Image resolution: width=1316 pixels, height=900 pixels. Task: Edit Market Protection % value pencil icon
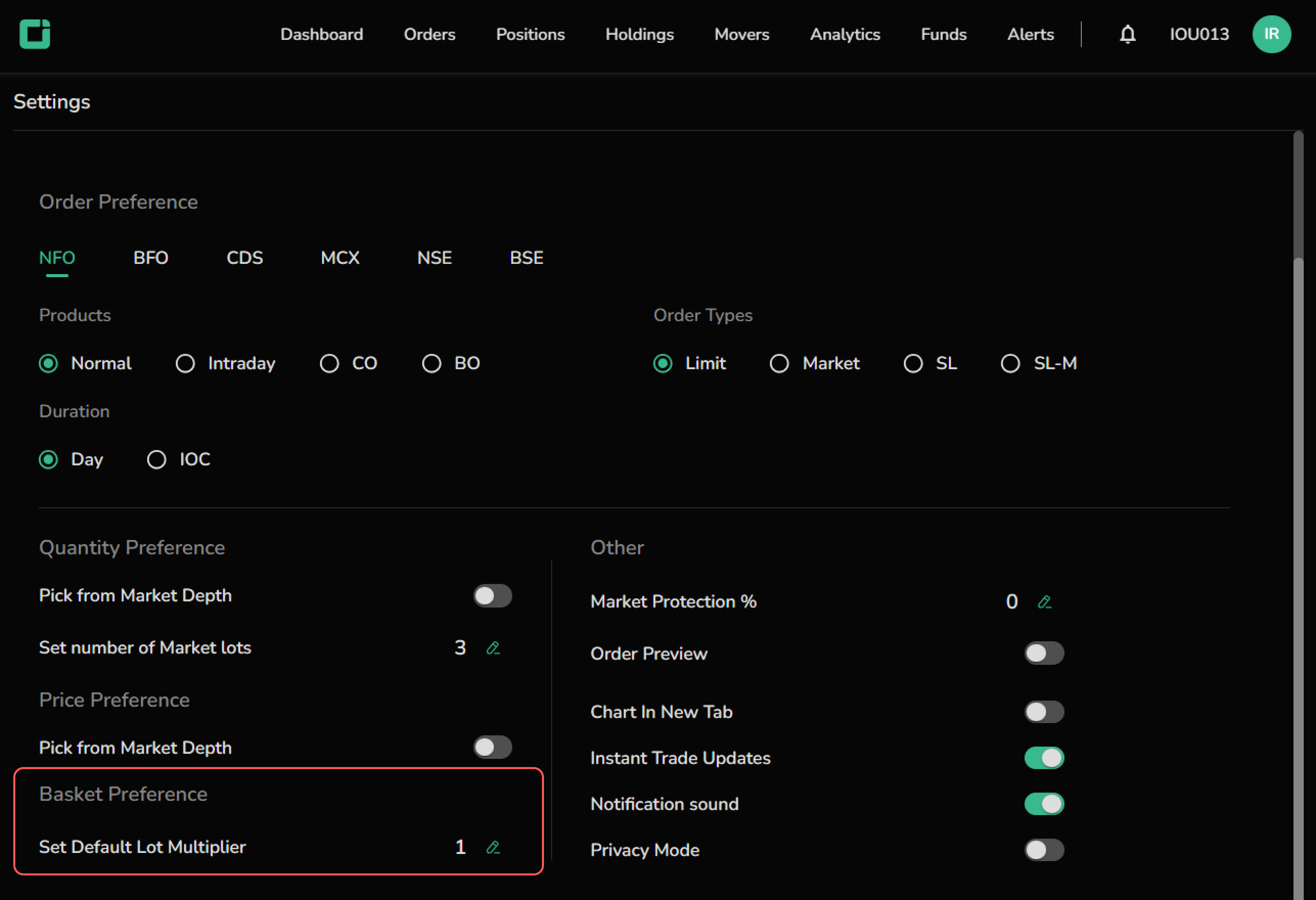pyautogui.click(x=1044, y=601)
